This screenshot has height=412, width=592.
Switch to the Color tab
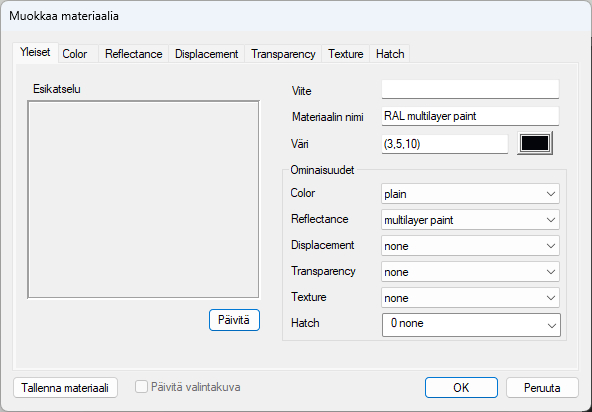pos(75,54)
